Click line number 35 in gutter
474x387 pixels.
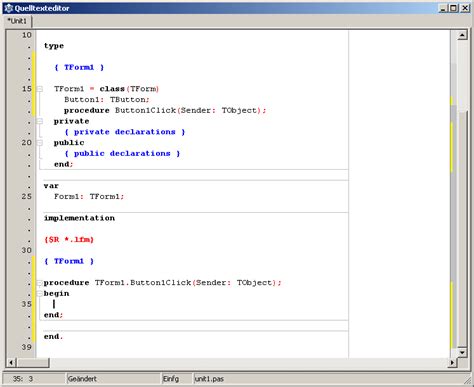pyautogui.click(x=27, y=304)
